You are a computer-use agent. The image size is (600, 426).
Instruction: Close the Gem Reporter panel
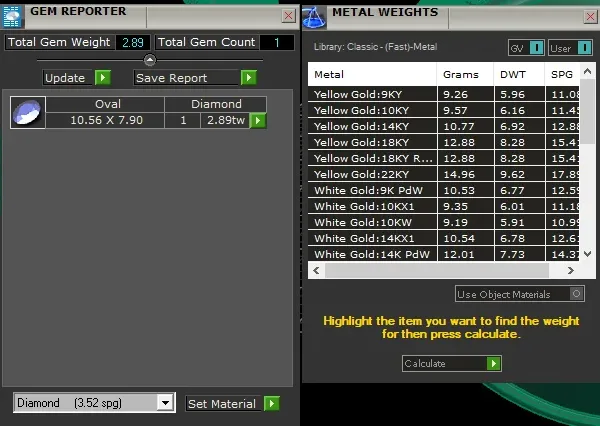click(289, 16)
